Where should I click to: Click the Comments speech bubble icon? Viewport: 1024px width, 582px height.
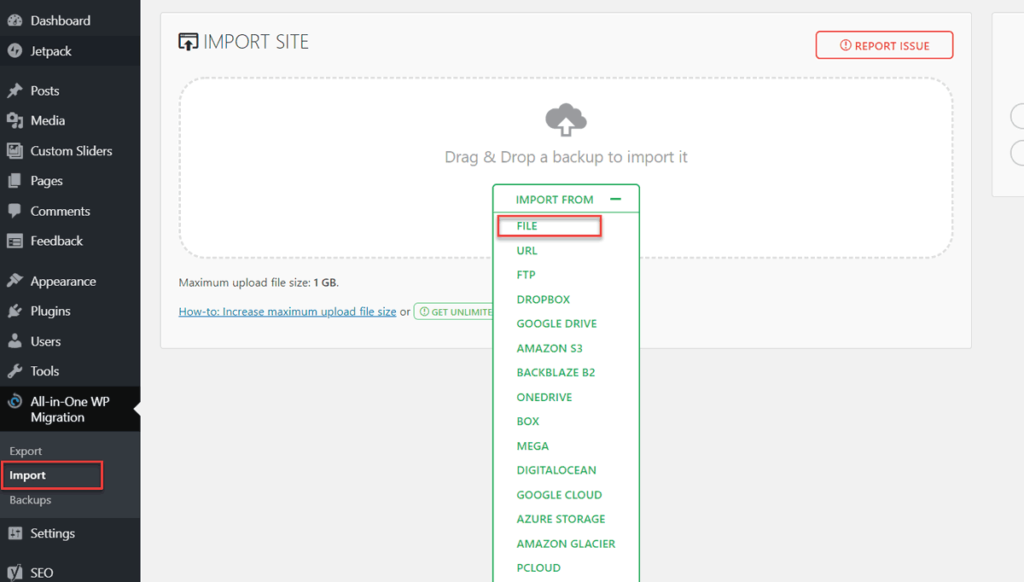tap(14, 211)
